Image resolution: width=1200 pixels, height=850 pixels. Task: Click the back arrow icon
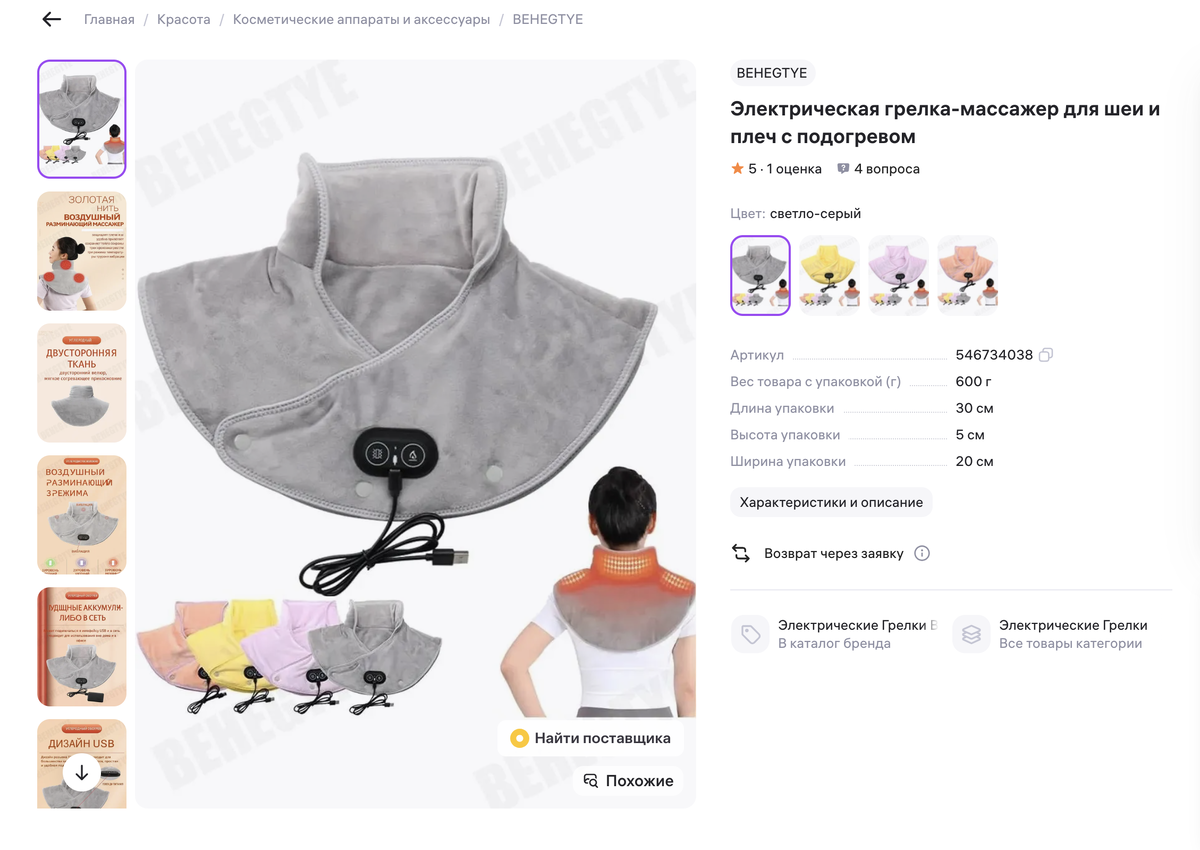tap(52, 19)
